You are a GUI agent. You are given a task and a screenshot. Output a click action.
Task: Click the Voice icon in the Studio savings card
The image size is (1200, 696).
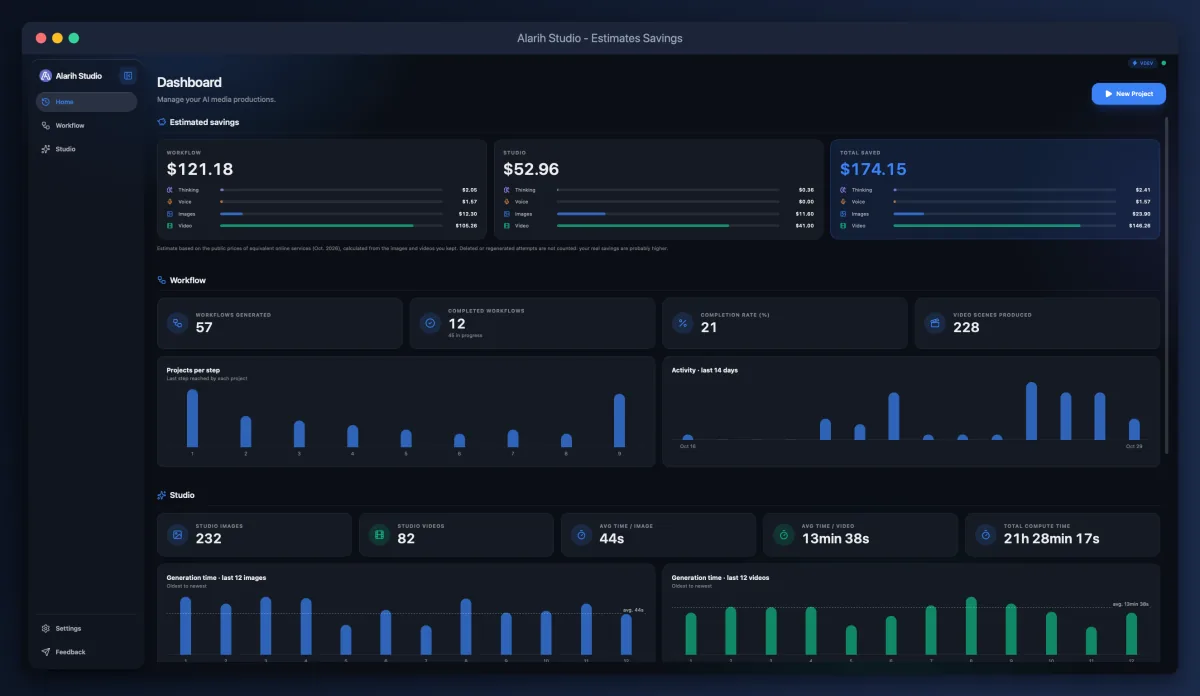[507, 202]
